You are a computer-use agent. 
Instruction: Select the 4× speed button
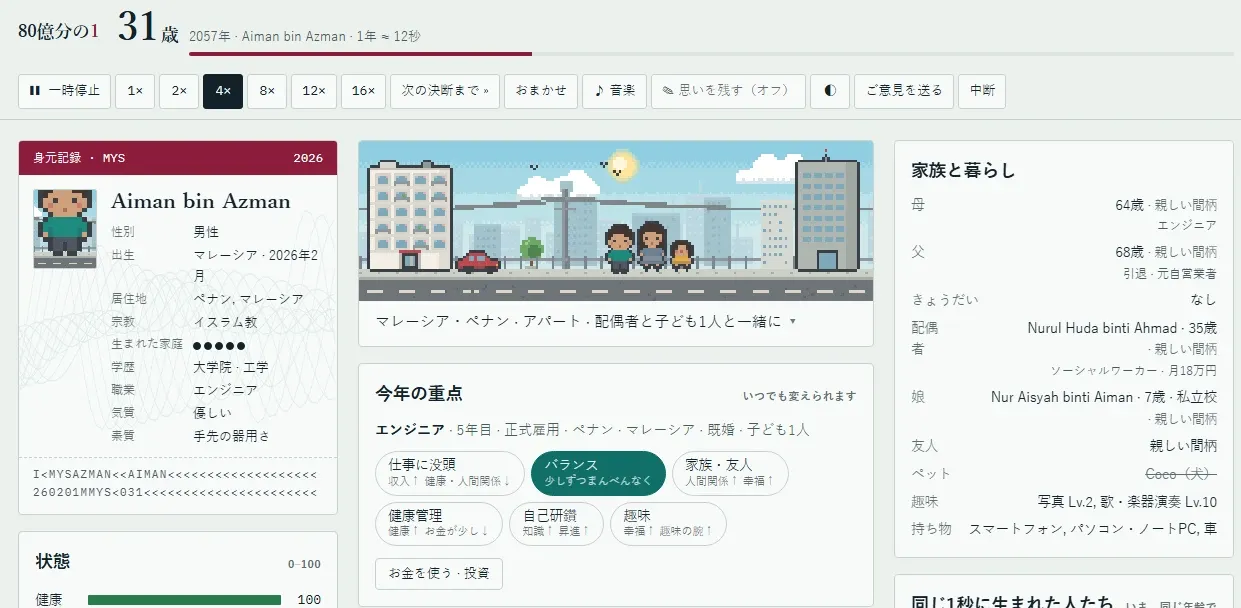222,91
